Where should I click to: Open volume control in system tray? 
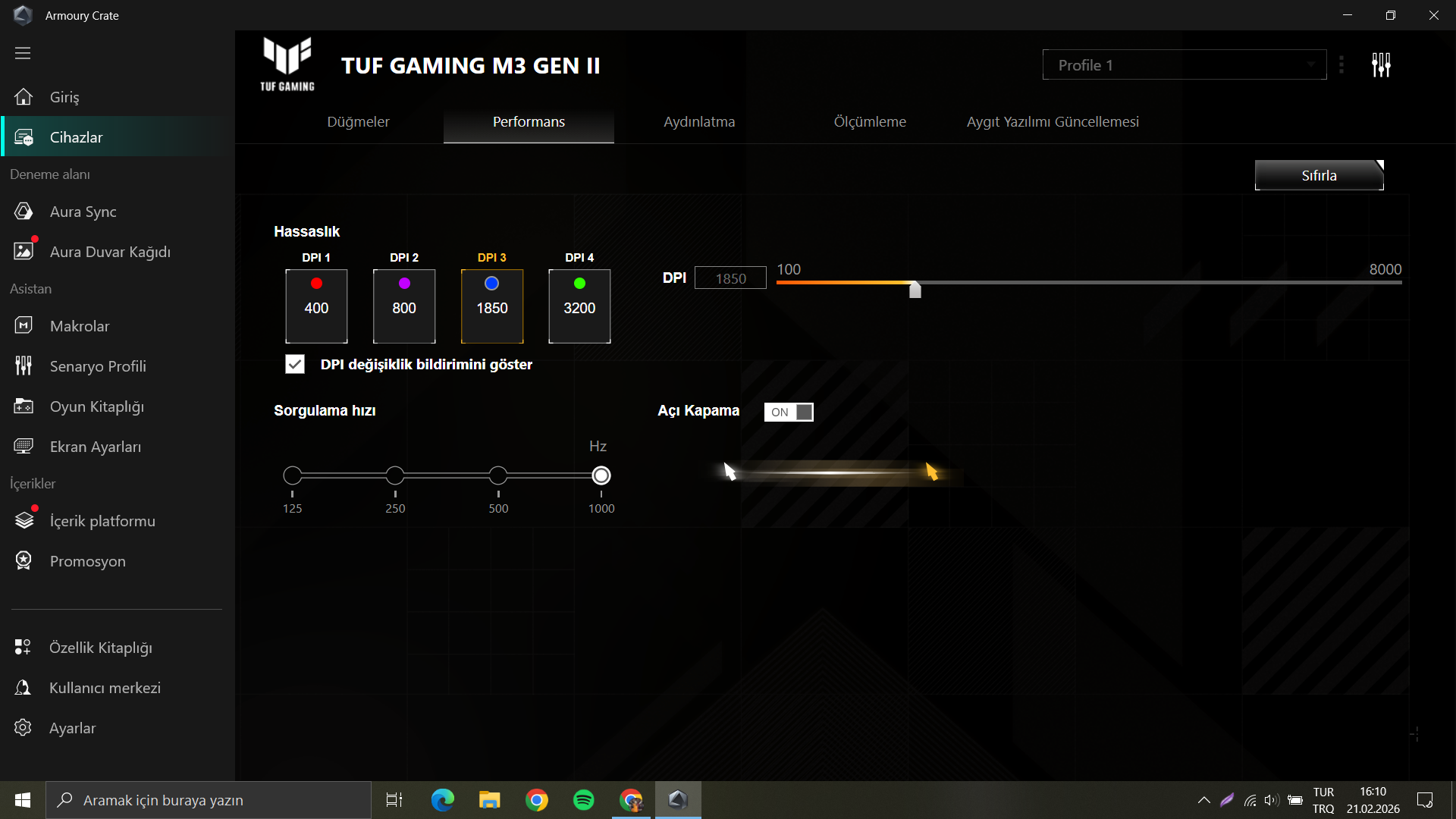(x=1272, y=800)
